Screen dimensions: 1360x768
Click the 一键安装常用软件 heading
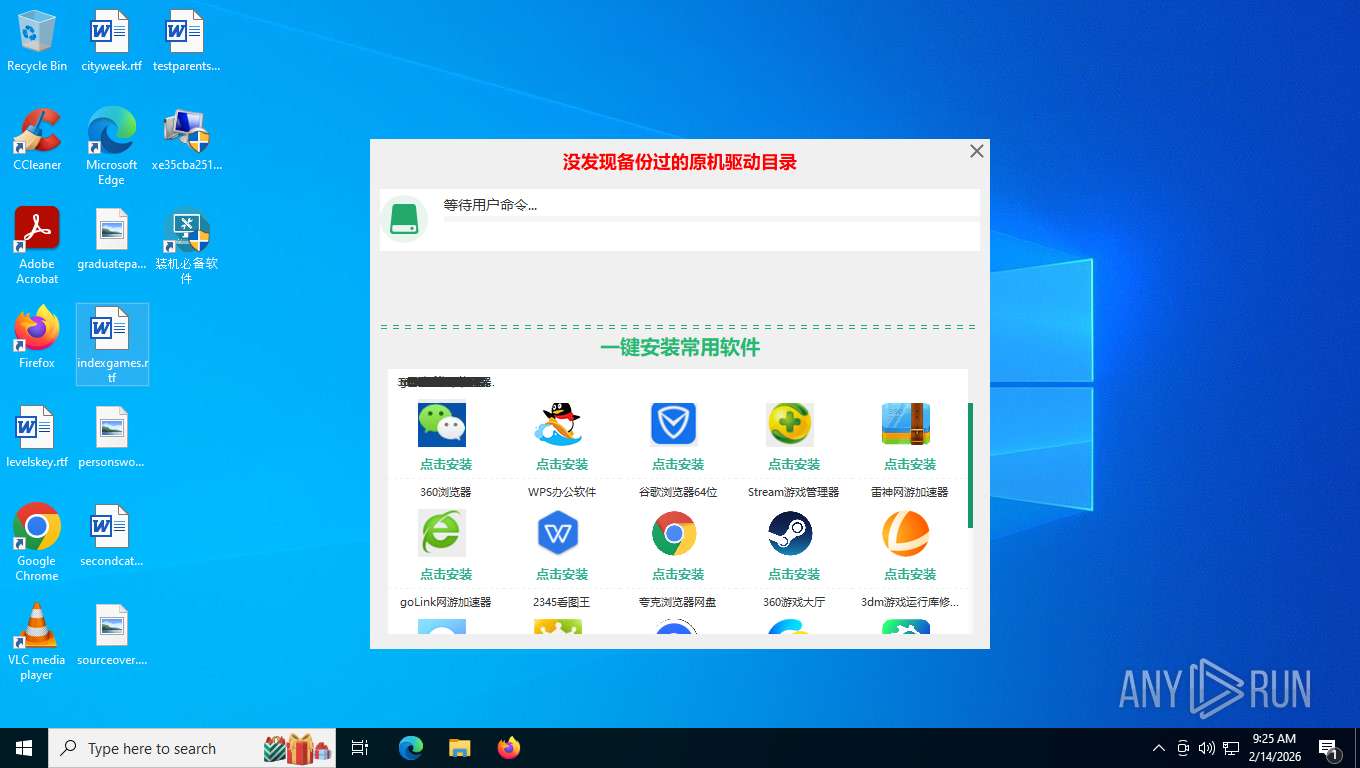coord(680,347)
